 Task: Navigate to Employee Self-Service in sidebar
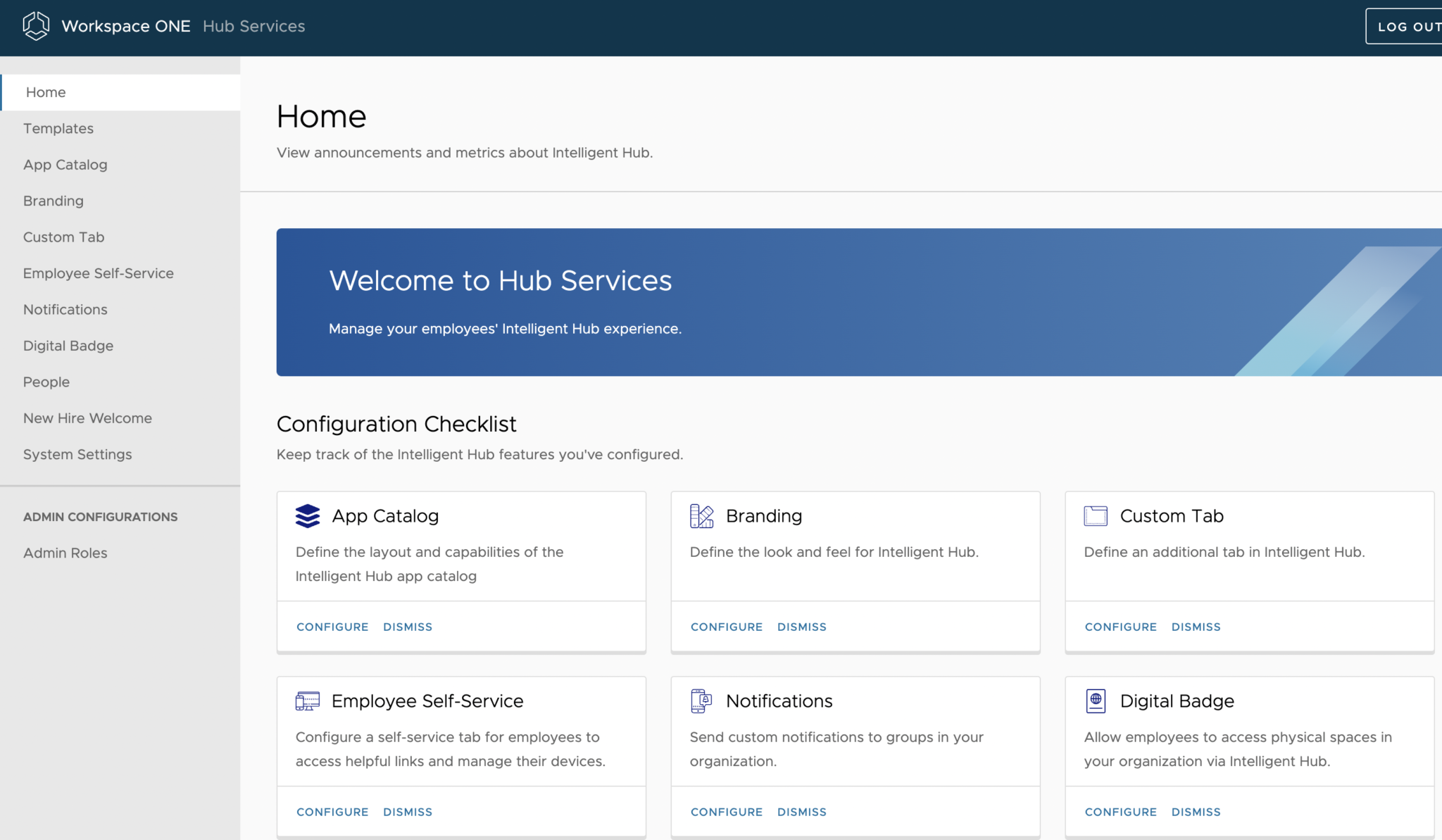tap(99, 273)
